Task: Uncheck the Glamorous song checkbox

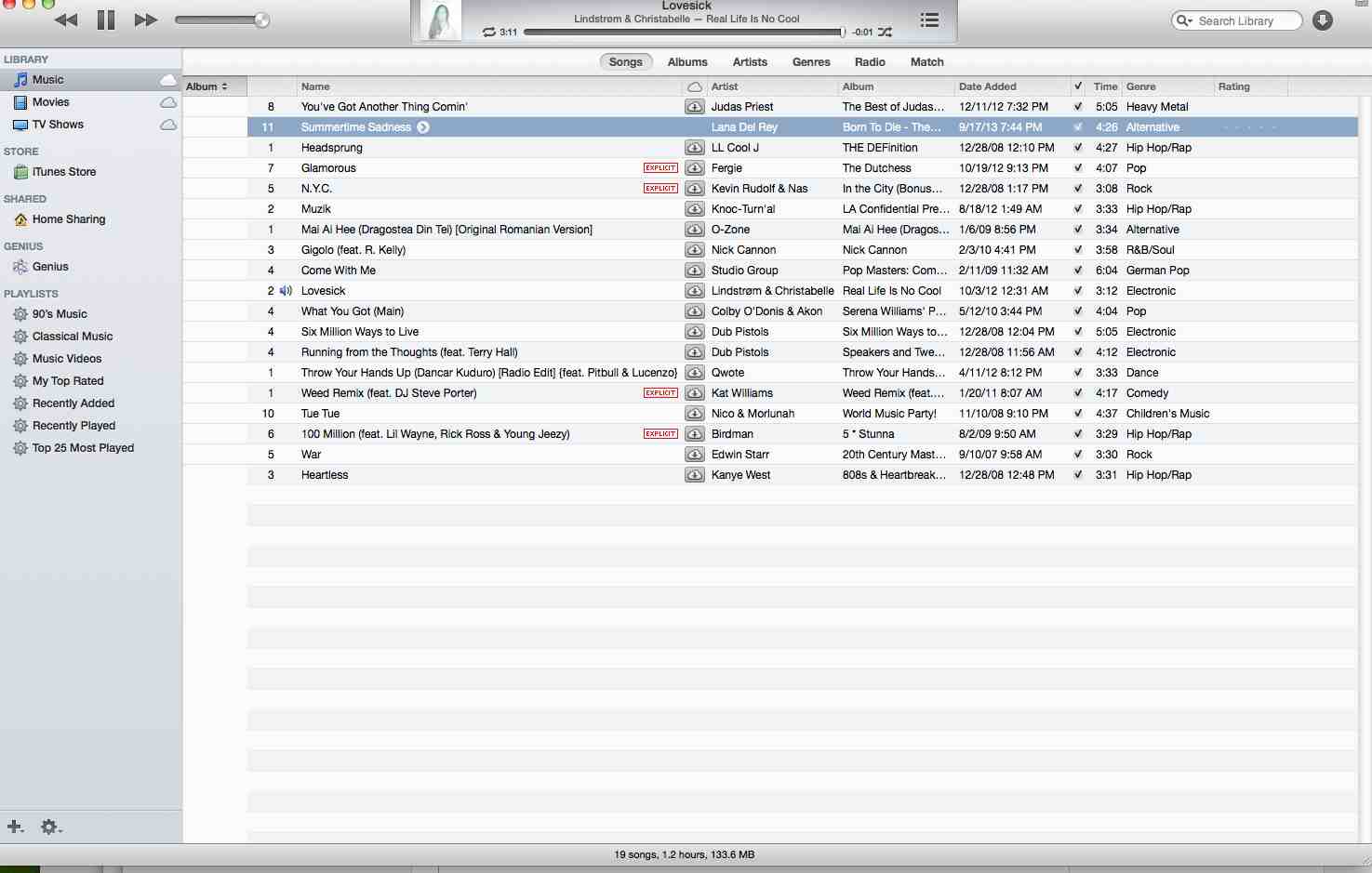Action: click(1078, 168)
